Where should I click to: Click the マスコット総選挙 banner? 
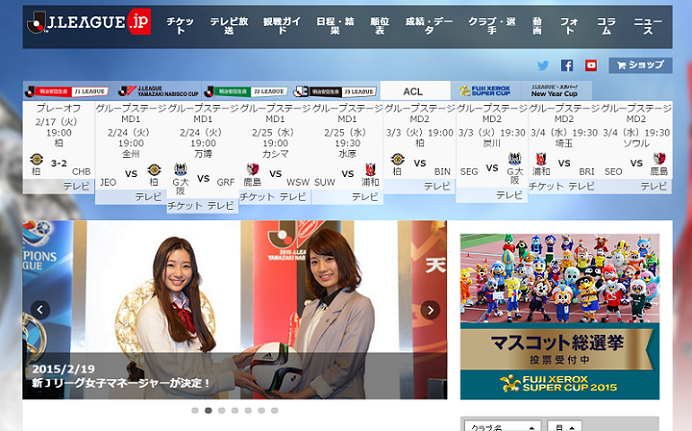click(x=559, y=316)
